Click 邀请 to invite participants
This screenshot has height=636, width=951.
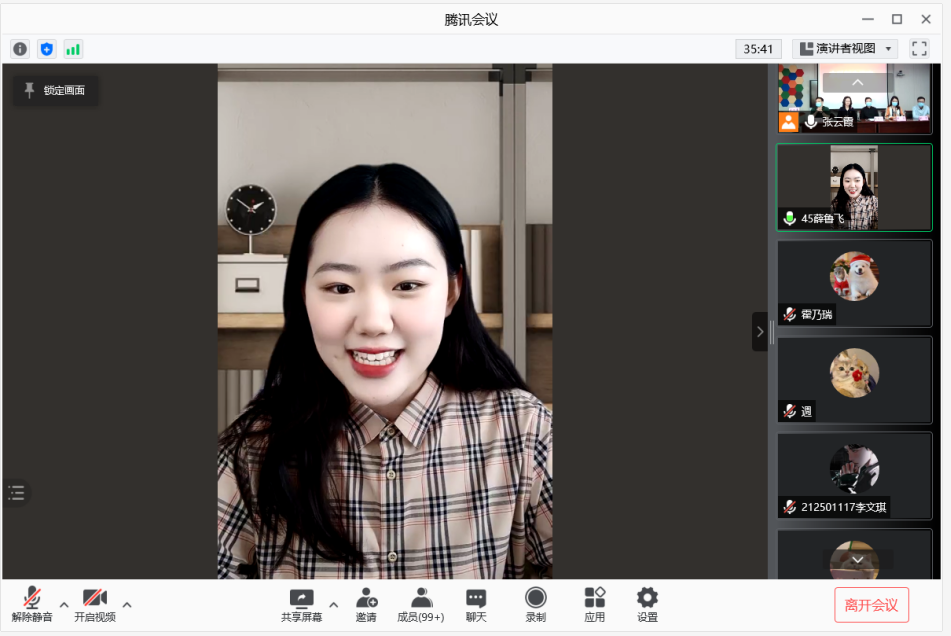366,605
